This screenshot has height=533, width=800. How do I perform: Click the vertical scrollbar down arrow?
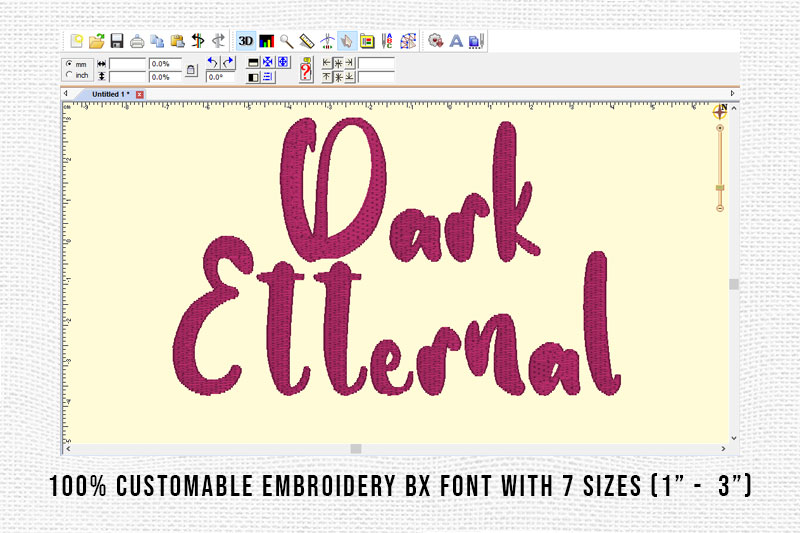734,438
